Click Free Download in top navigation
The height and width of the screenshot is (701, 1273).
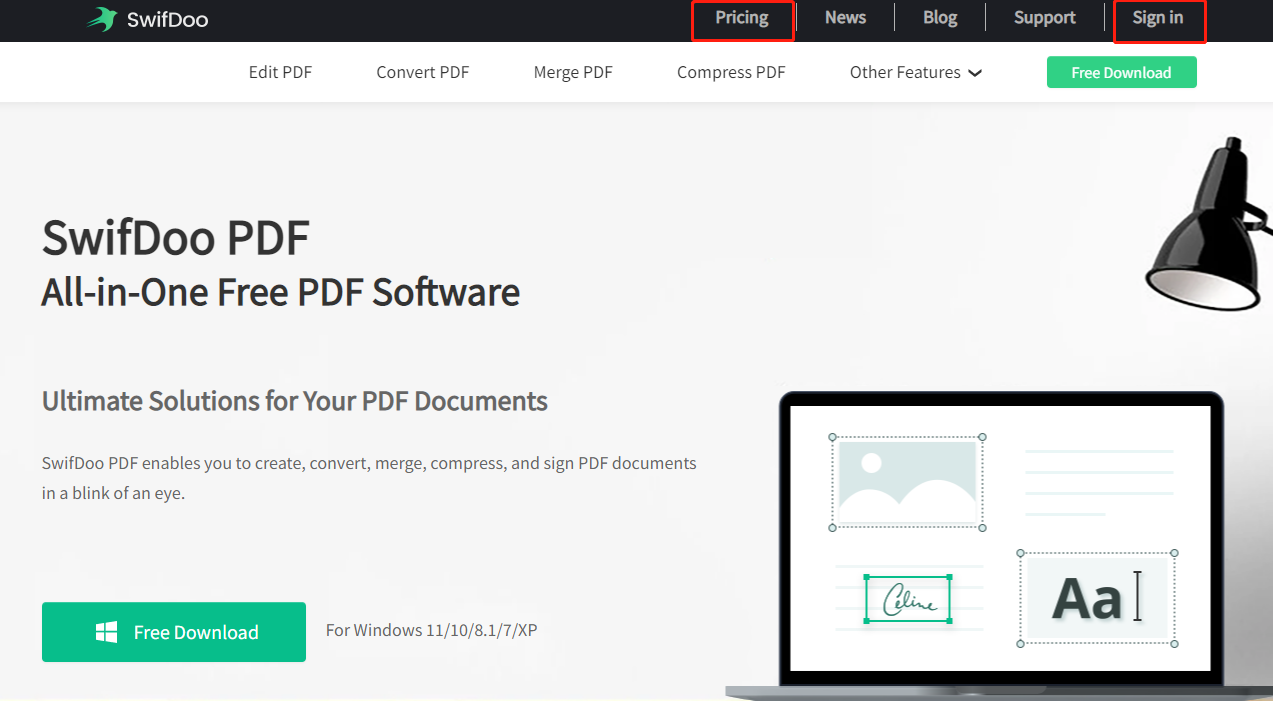1121,72
